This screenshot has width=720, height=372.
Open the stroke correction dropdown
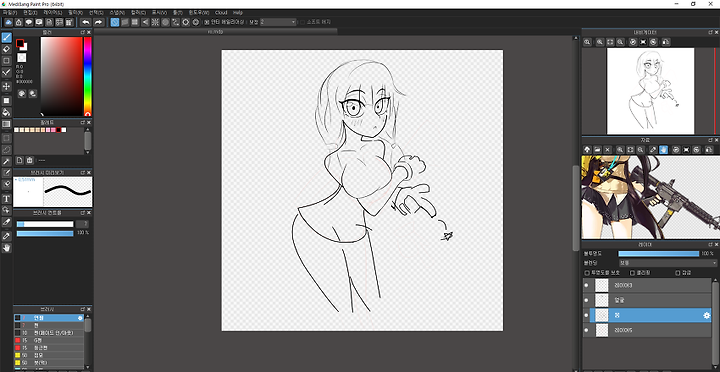pos(278,22)
